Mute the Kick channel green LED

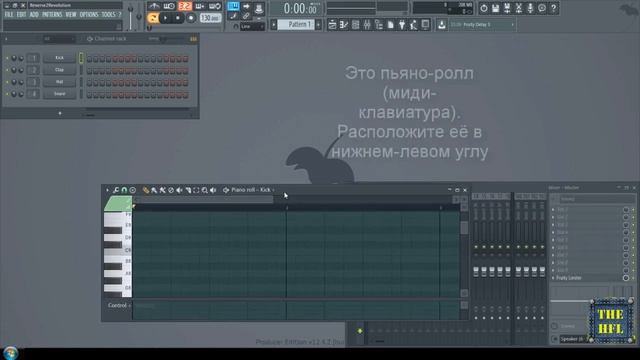[7, 58]
